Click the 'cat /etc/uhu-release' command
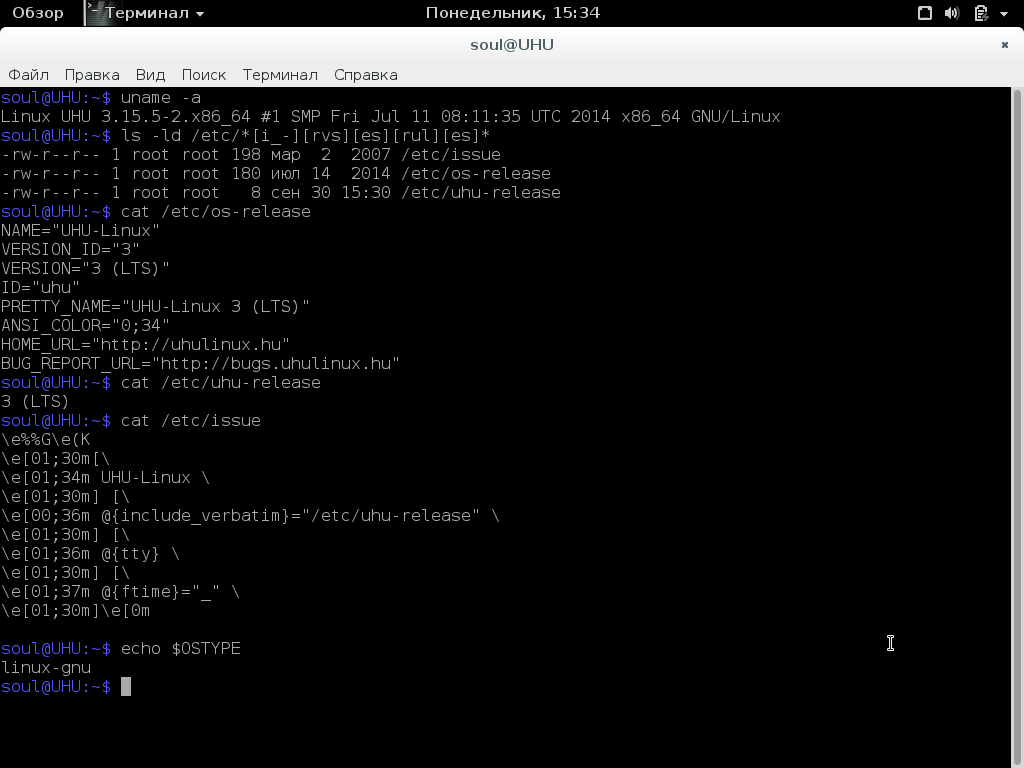This screenshot has width=1024, height=768. tap(221, 383)
